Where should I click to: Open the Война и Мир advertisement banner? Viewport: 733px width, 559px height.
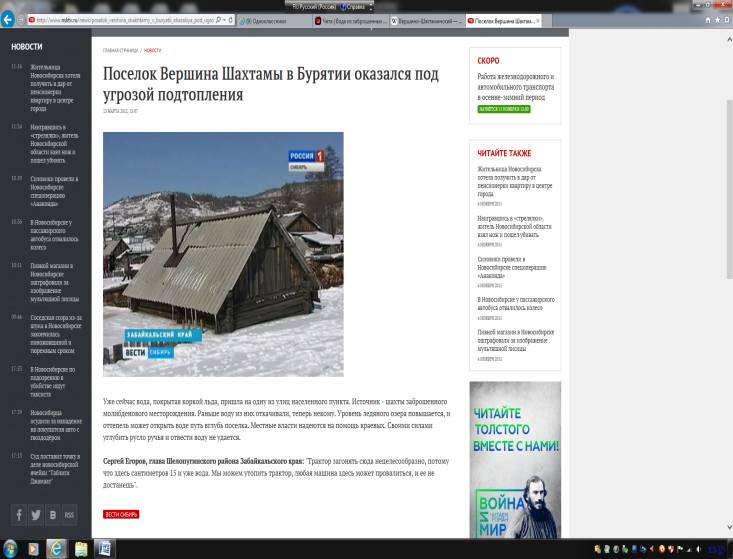point(514,458)
